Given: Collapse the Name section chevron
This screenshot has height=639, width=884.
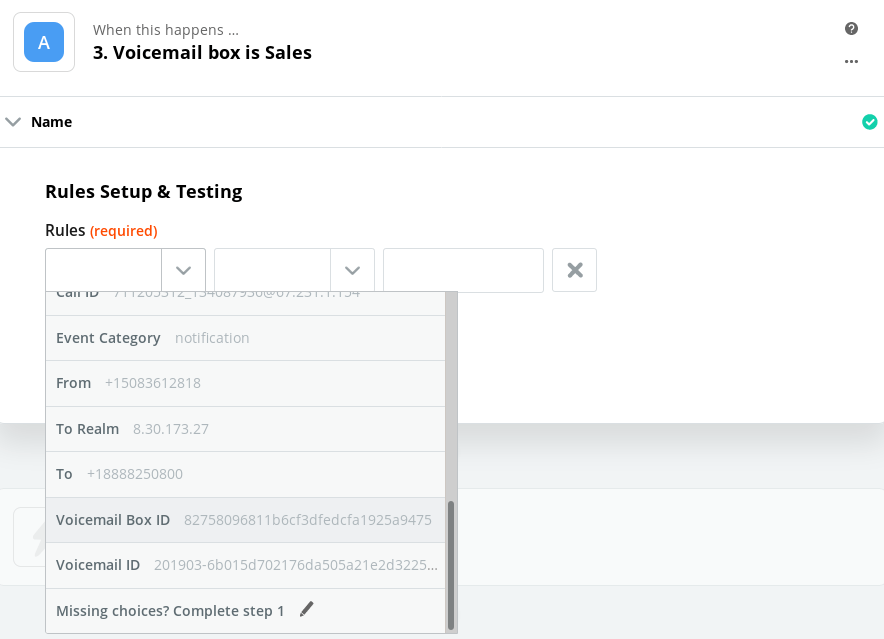Looking at the screenshot, I should click(x=13, y=122).
